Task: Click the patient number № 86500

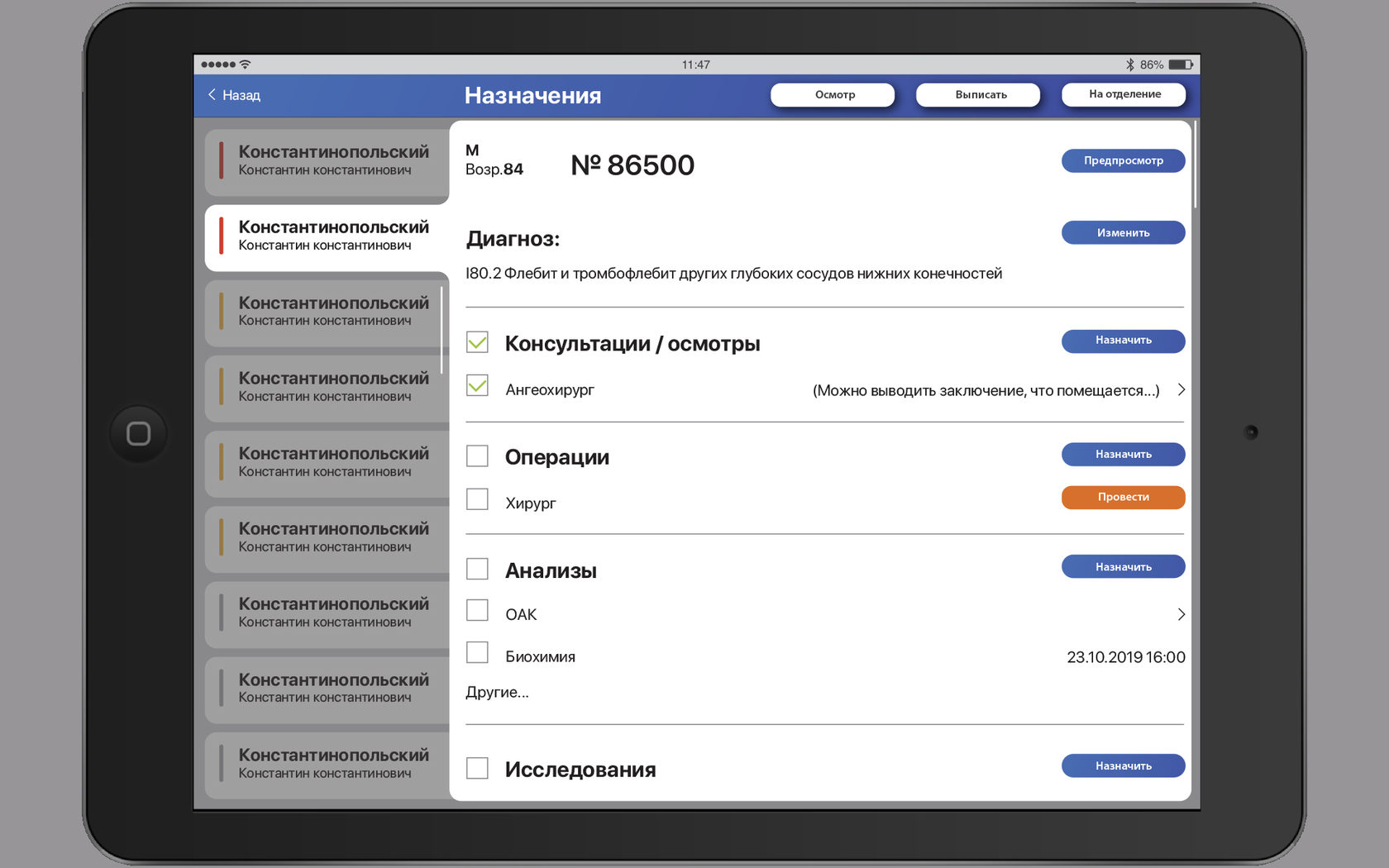Action: point(632,165)
